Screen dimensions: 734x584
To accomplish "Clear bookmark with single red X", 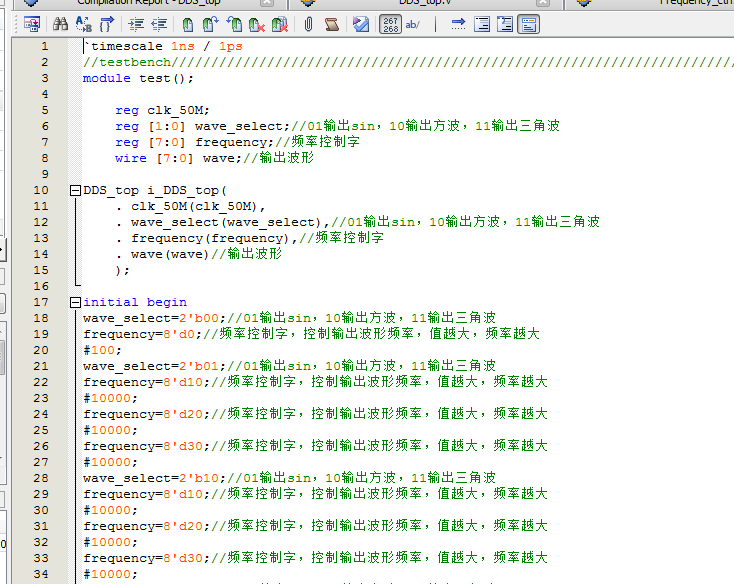I will (x=257, y=24).
